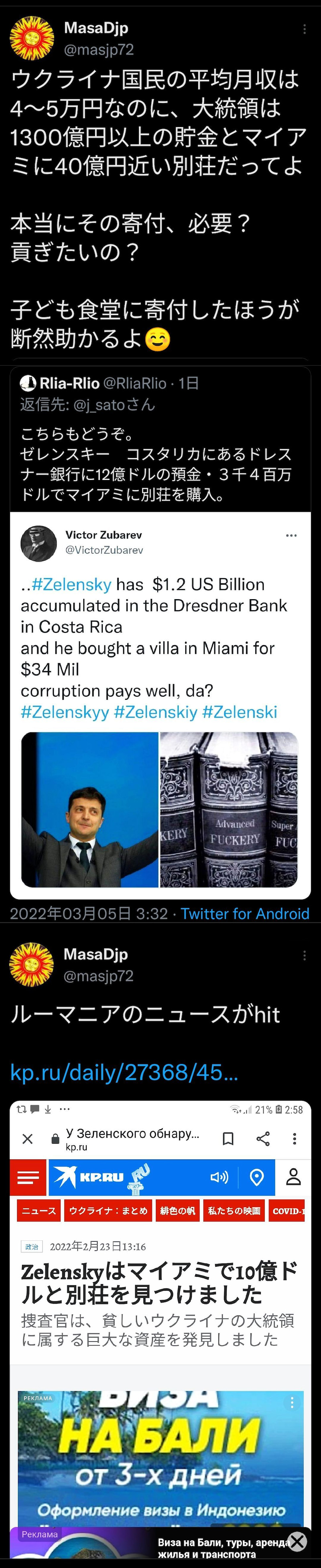This screenshot has width=321, height=1568.
Task: Open the 私たちの映画 tab
Action: [234, 1211]
